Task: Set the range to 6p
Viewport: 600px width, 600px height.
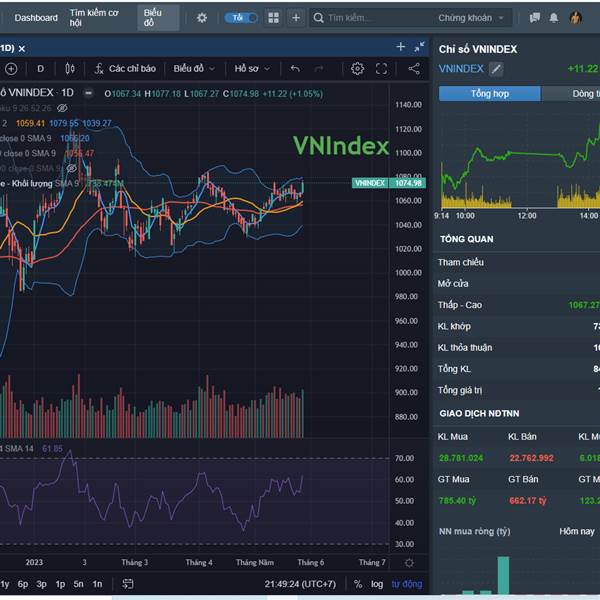Action: 23,584
